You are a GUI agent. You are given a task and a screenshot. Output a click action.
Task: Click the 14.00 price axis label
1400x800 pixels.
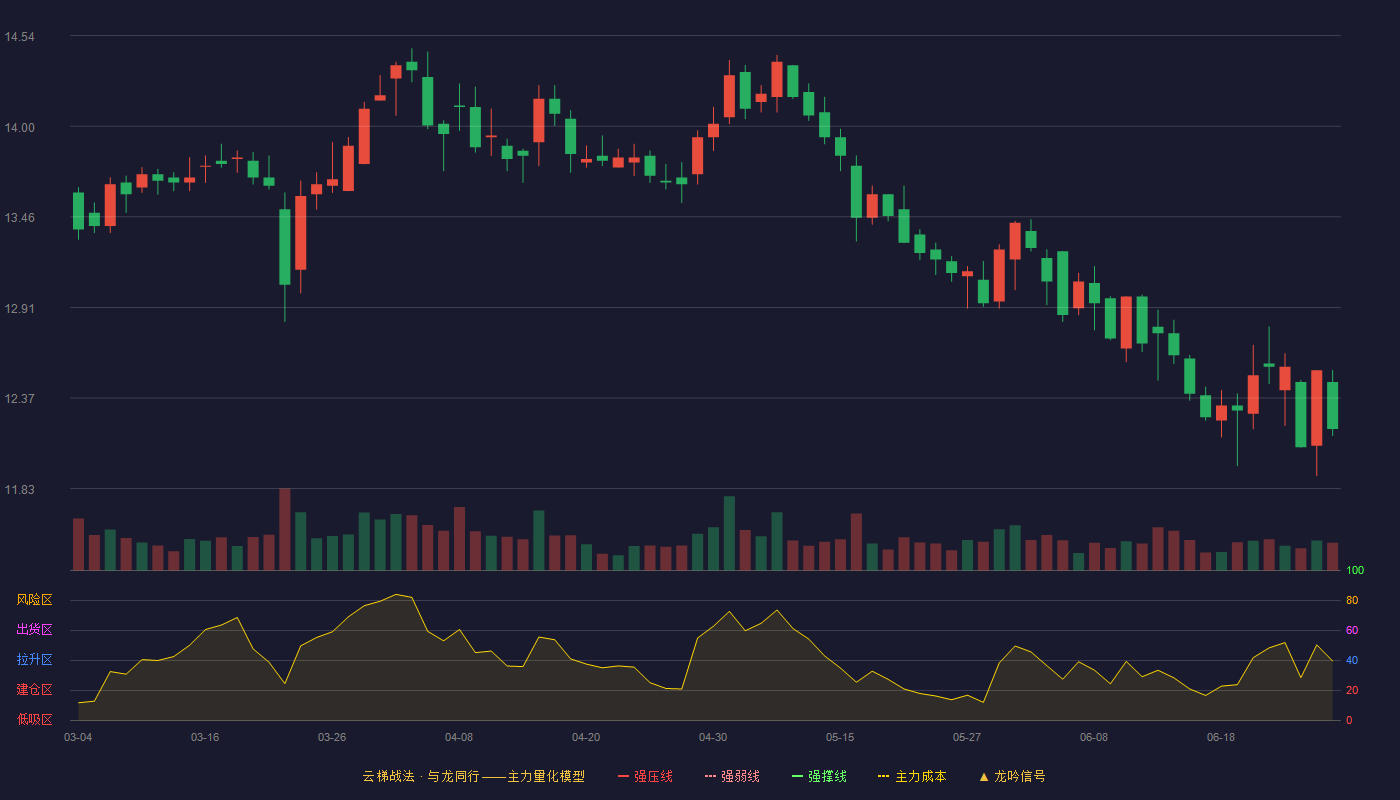point(19,127)
